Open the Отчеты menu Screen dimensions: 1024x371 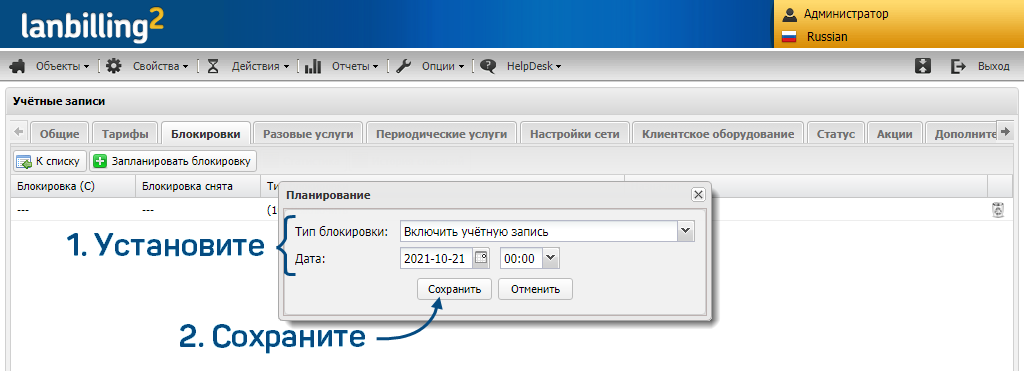coord(355,66)
